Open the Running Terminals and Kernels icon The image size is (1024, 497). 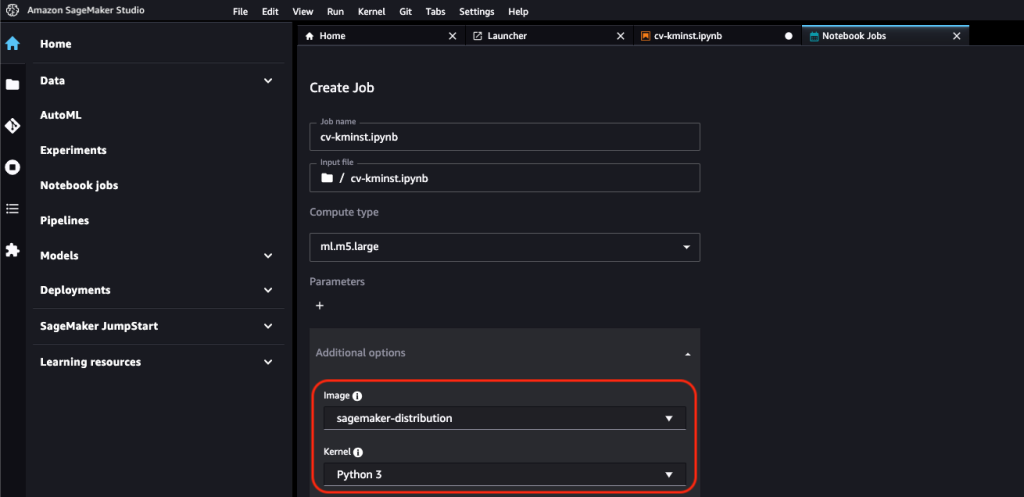pos(12,168)
